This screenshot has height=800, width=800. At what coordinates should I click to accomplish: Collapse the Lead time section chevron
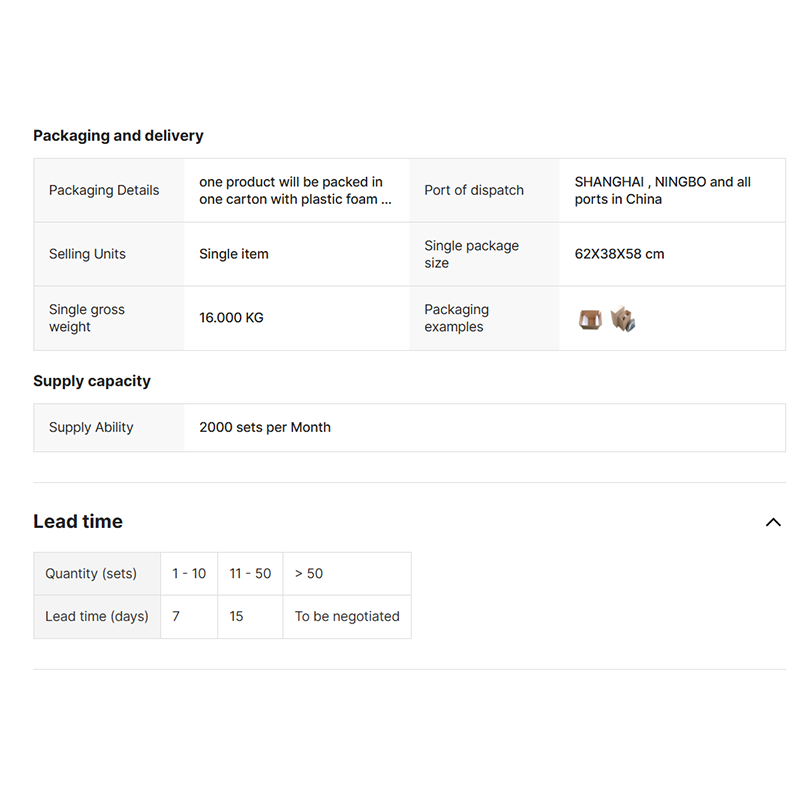pos(773,522)
